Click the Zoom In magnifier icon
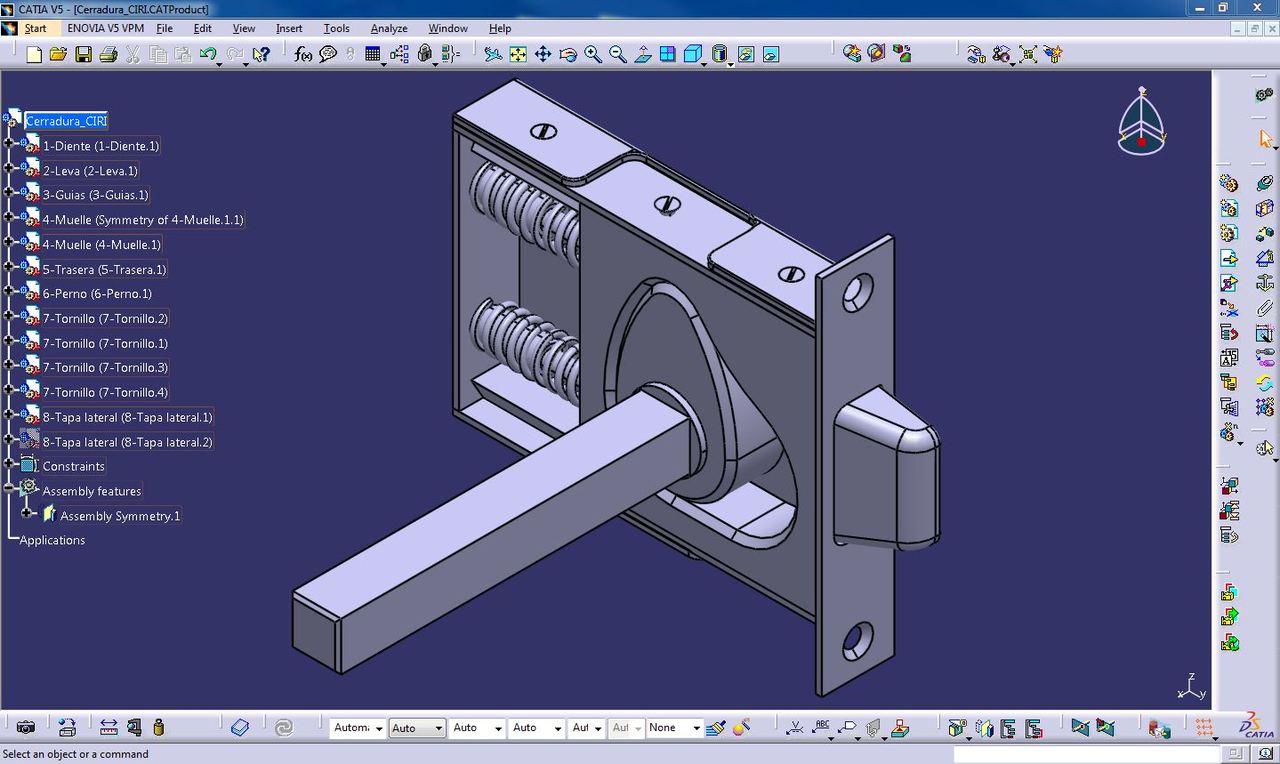The image size is (1280, 764). click(x=593, y=54)
